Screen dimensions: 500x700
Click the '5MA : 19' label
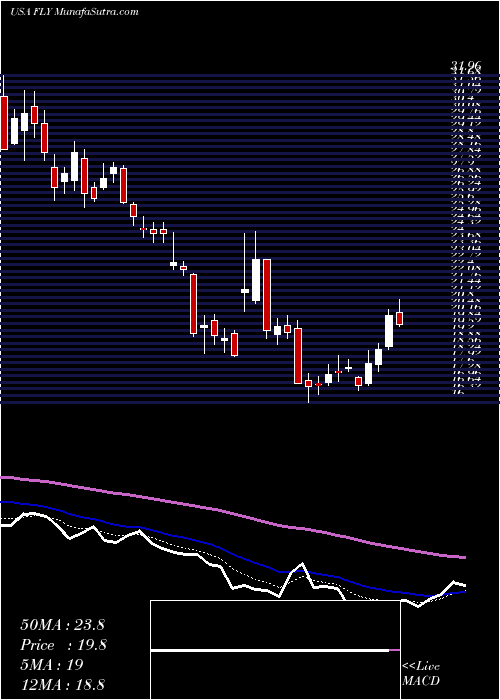coord(52,665)
